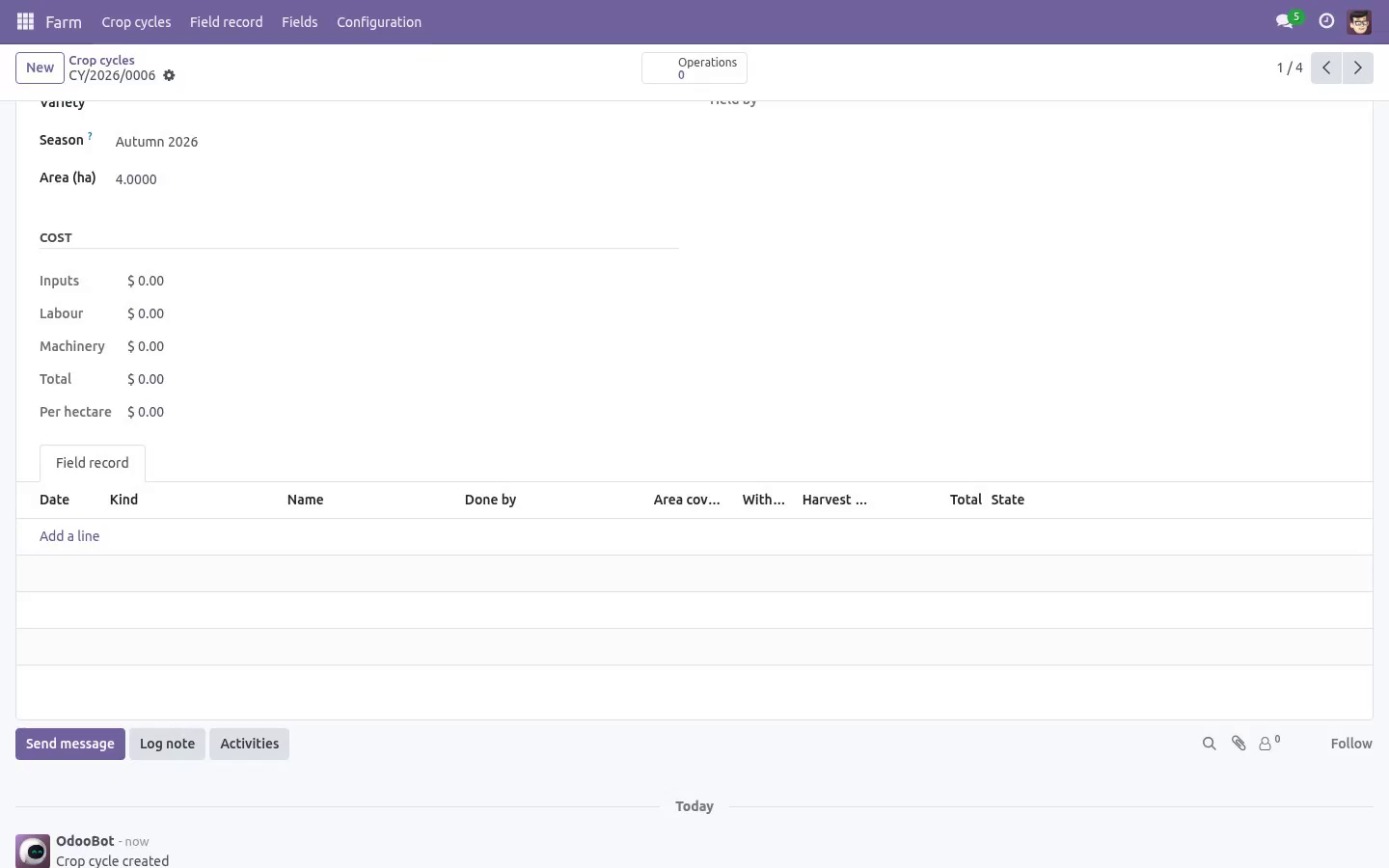Click the OdooBot avatar
The image size is (1389, 868).
pyautogui.click(x=33, y=852)
